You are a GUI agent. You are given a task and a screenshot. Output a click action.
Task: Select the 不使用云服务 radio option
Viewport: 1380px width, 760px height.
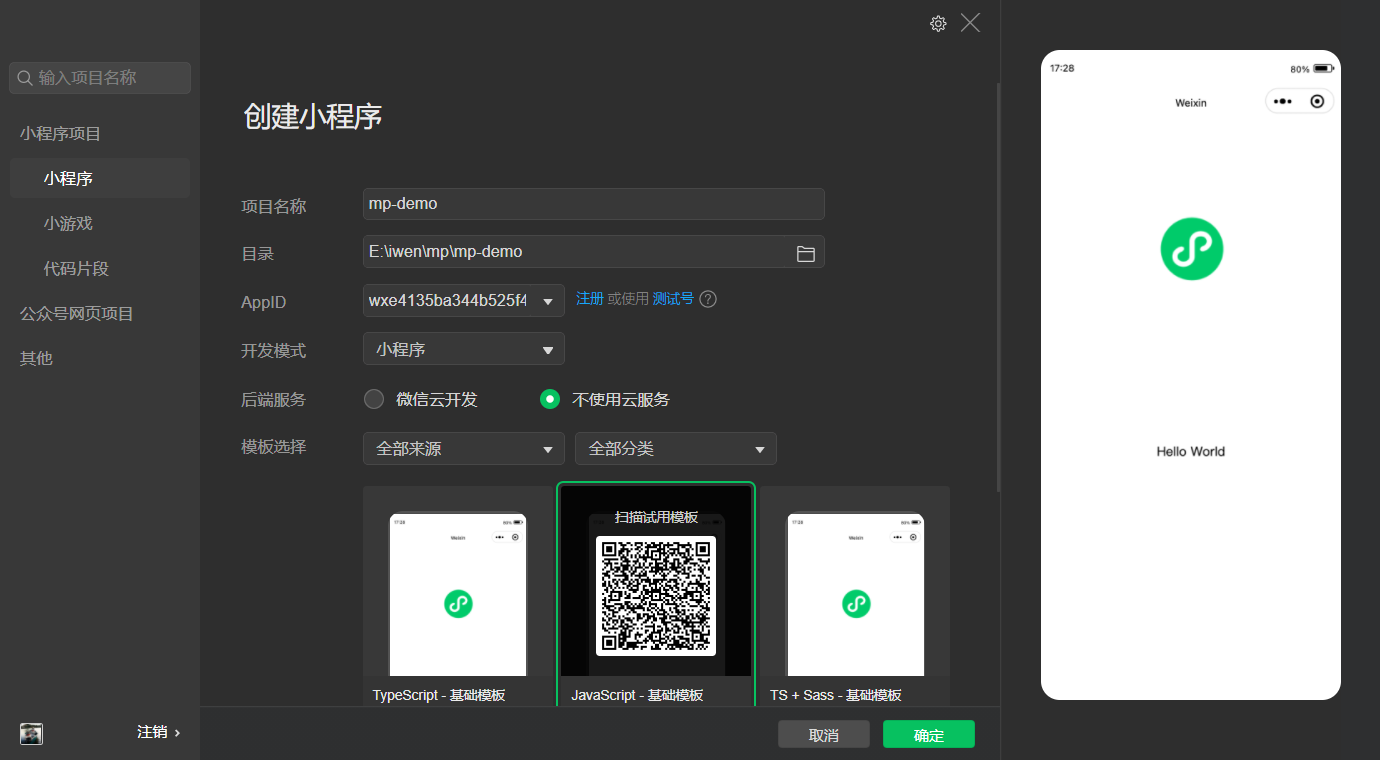point(549,399)
